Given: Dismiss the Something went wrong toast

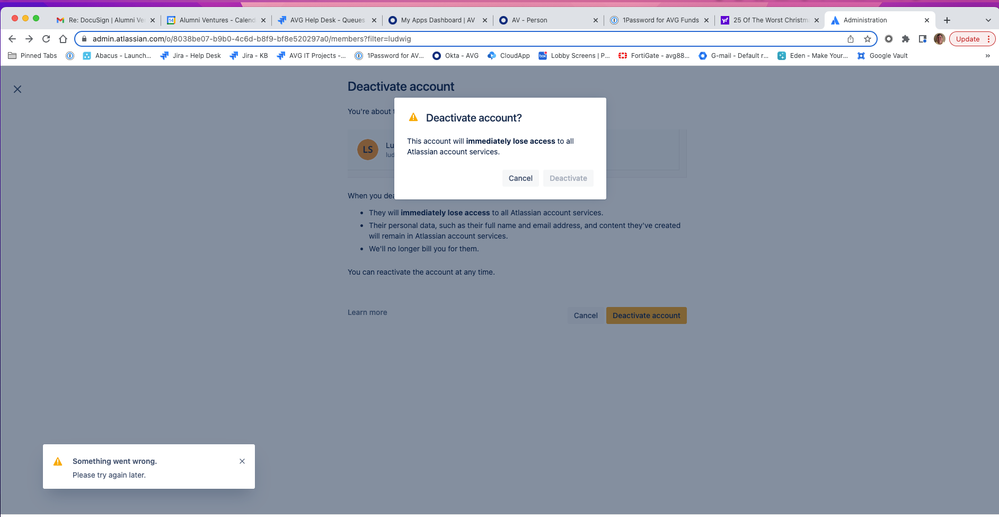Looking at the screenshot, I should 242,461.
